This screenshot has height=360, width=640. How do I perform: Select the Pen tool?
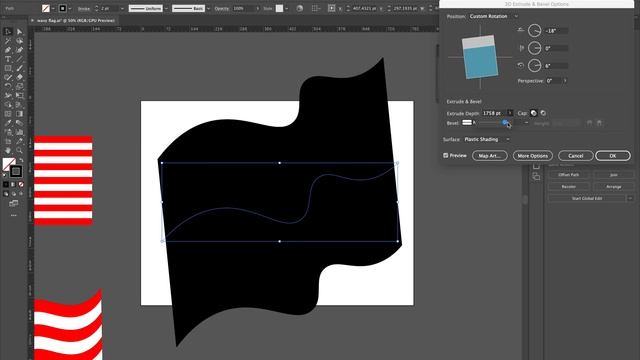click(8, 50)
